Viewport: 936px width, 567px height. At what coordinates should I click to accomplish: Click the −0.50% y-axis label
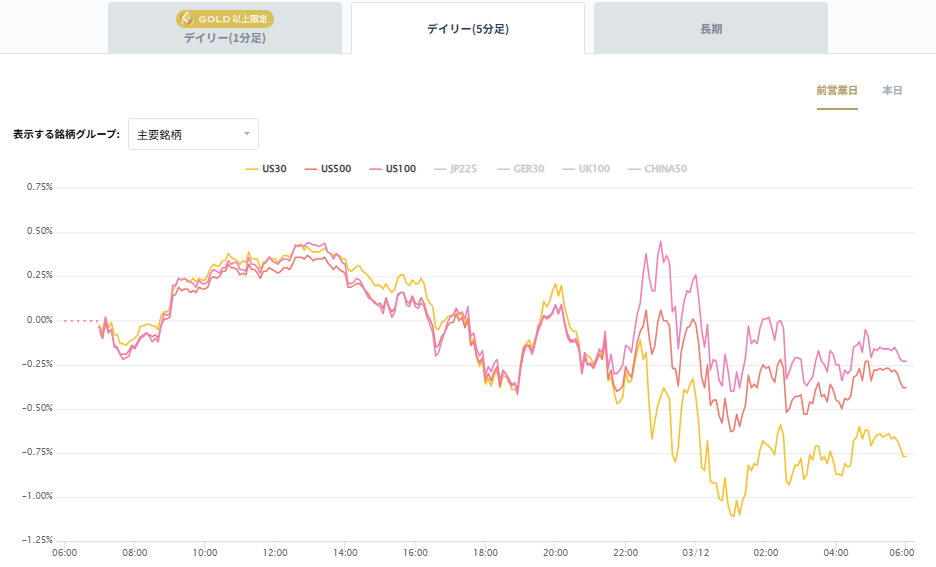point(37,408)
